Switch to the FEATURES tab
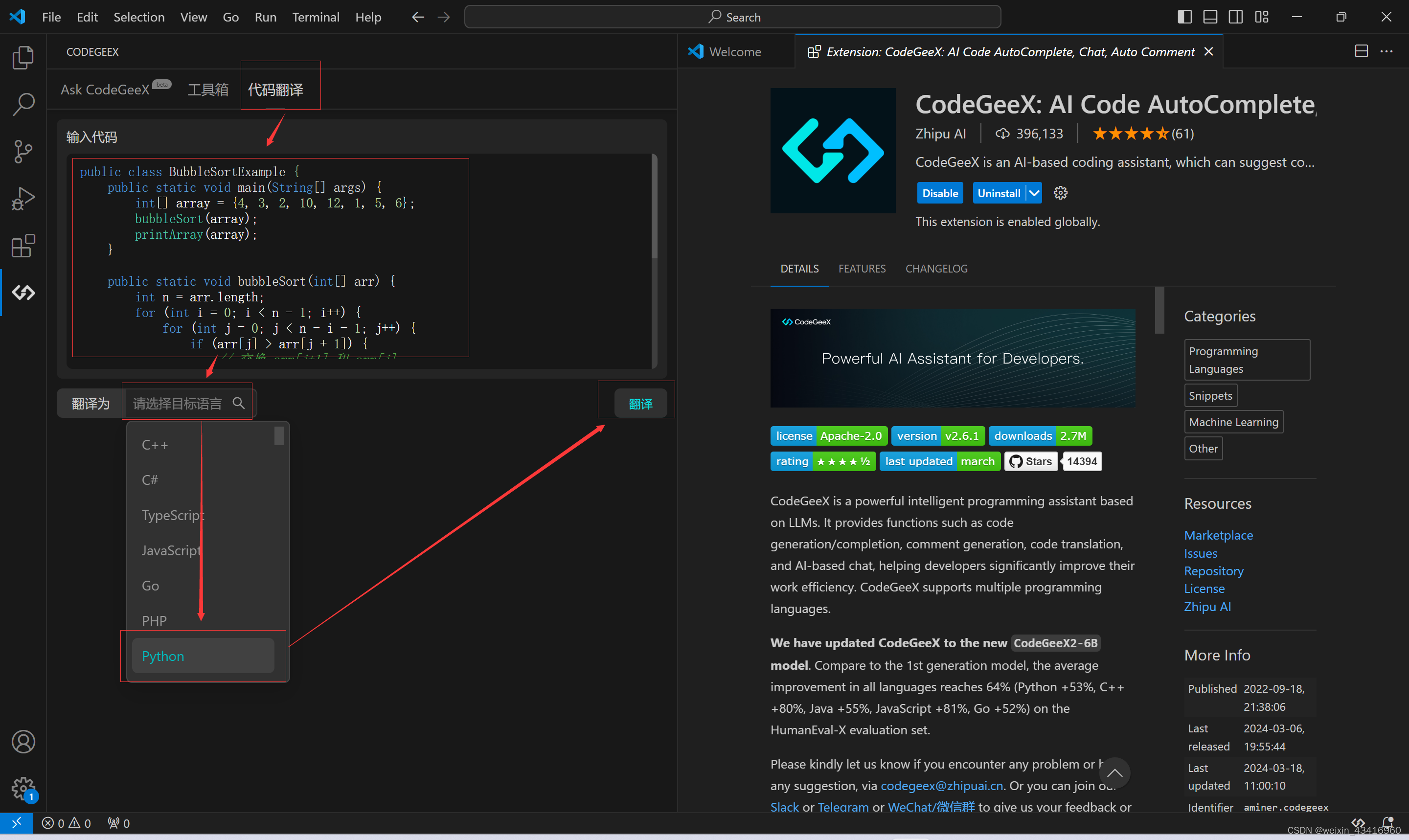1409x840 pixels. pyautogui.click(x=862, y=268)
